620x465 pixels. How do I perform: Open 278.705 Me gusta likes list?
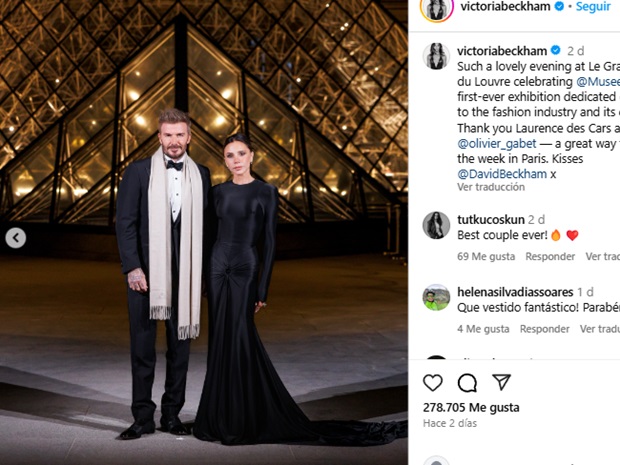(x=471, y=407)
